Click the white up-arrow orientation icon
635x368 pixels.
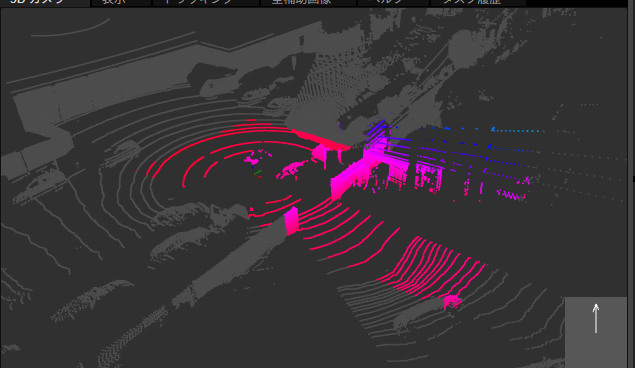point(596,319)
